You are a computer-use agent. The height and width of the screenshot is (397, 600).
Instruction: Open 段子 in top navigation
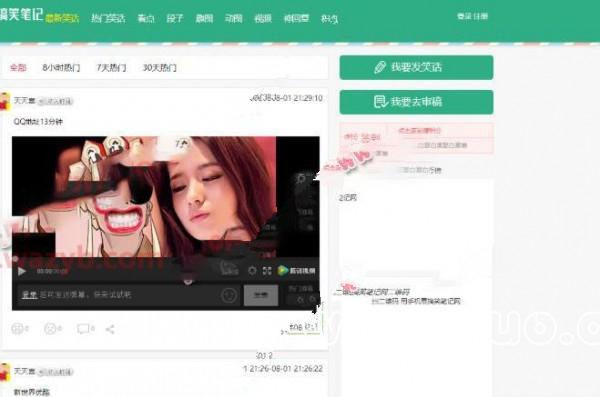[x=175, y=18]
